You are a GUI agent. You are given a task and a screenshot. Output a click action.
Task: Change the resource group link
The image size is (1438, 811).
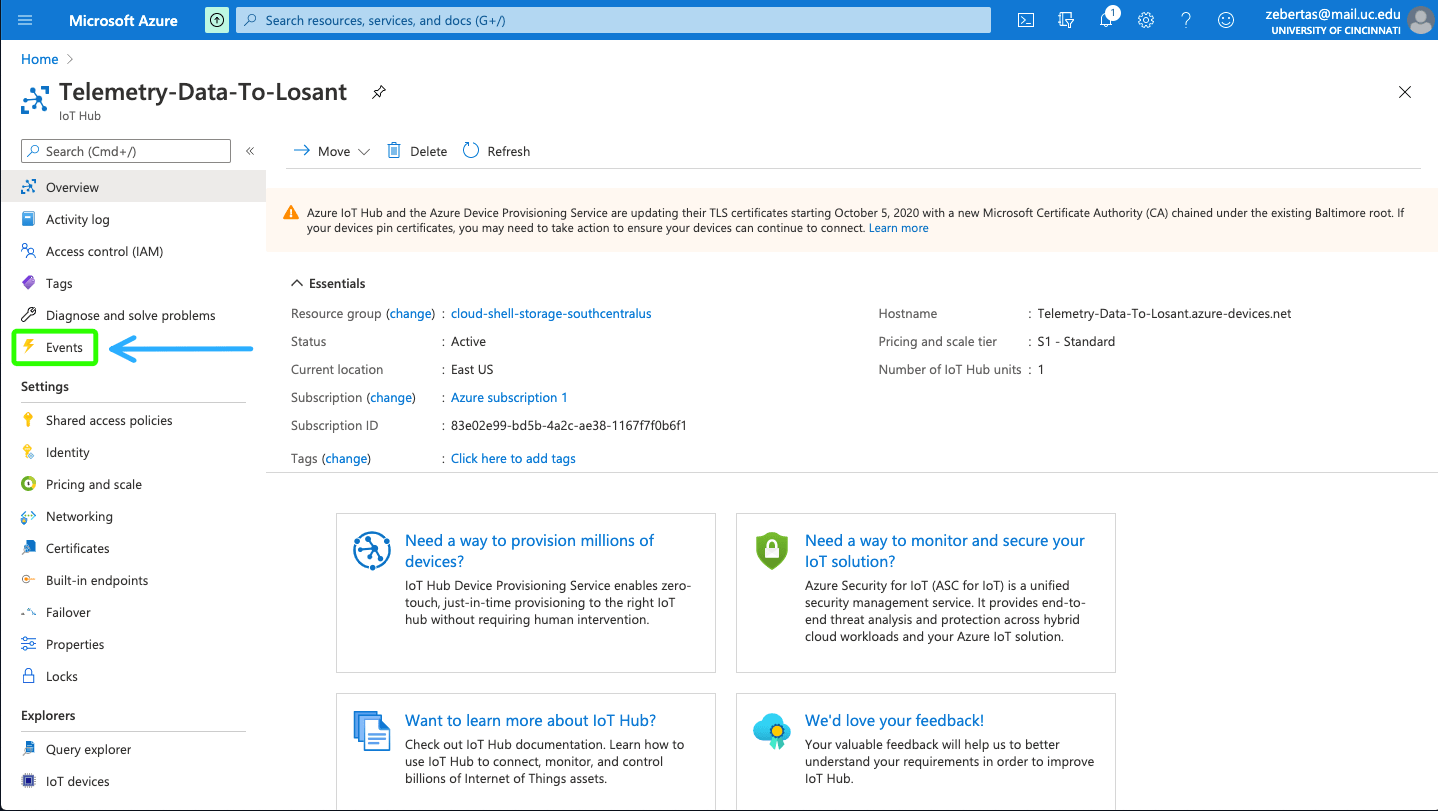tap(411, 313)
